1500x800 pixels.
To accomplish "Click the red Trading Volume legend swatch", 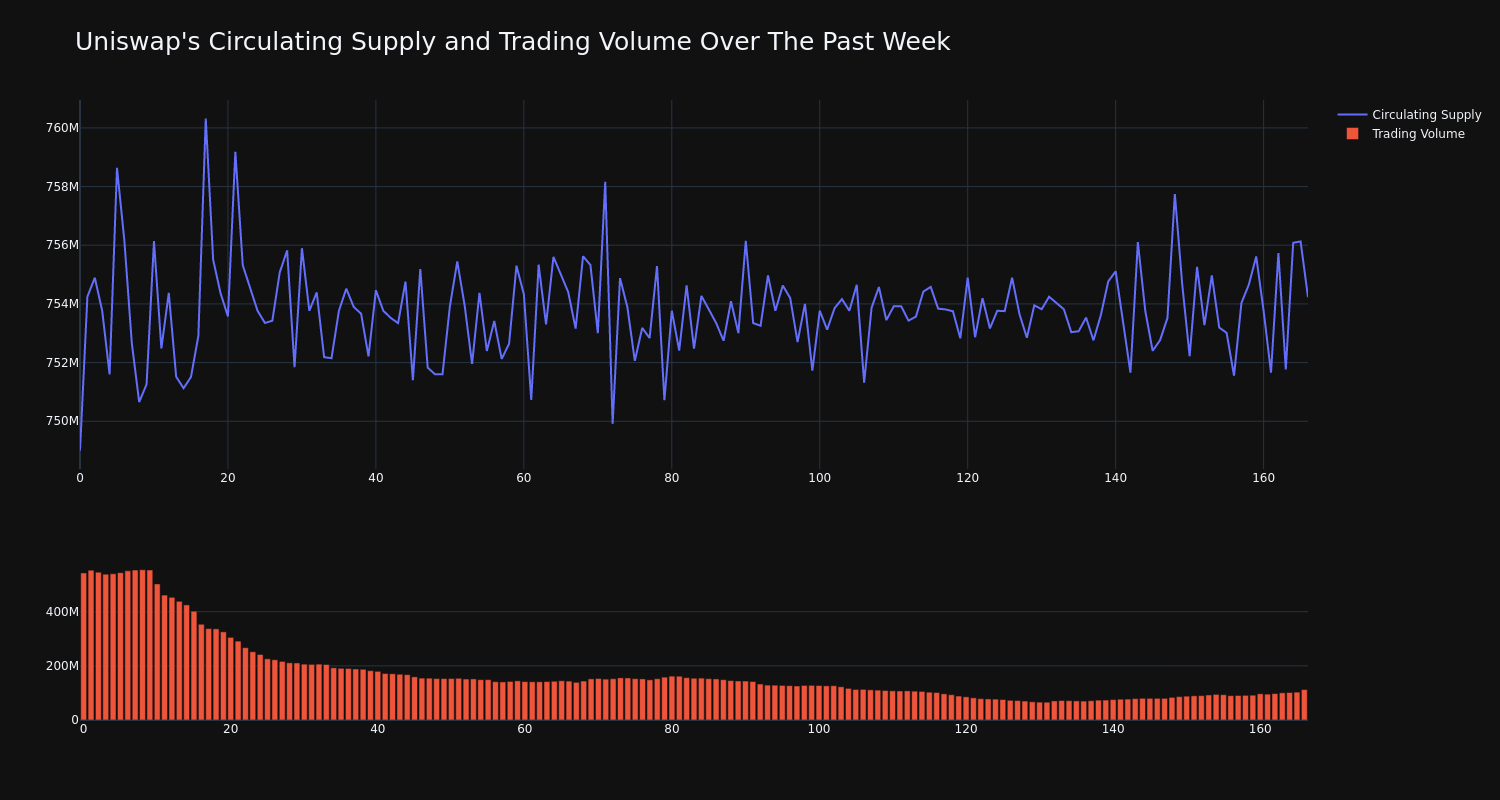I will point(1352,134).
